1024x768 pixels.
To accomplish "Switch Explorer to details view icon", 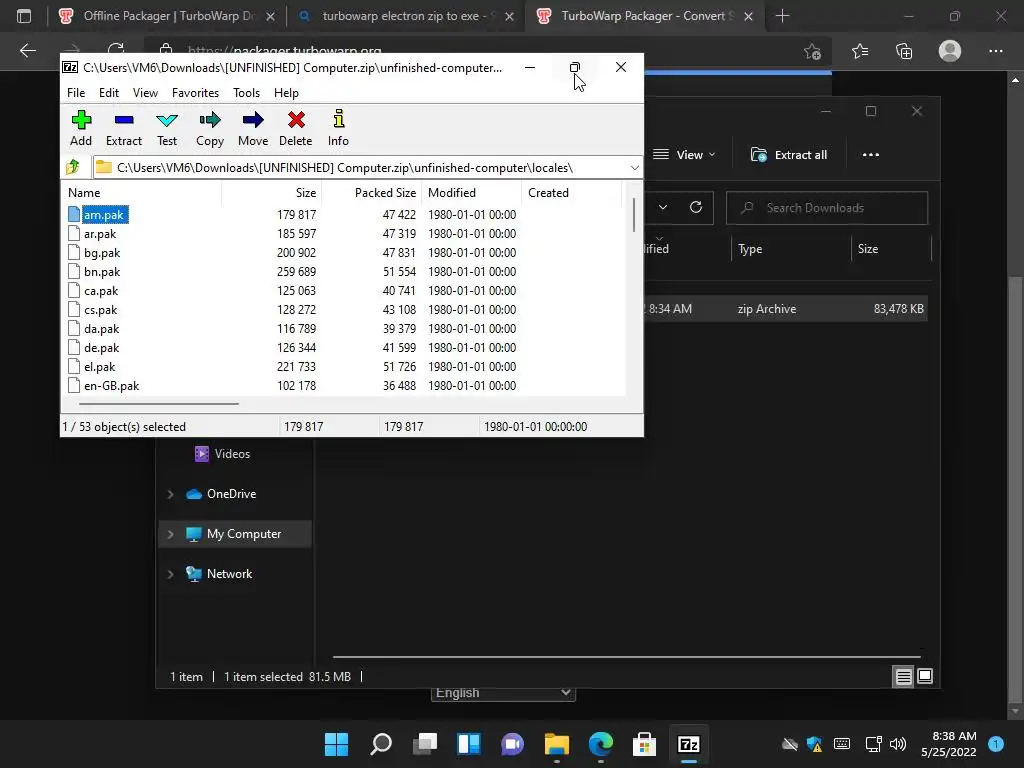I will pos(903,677).
